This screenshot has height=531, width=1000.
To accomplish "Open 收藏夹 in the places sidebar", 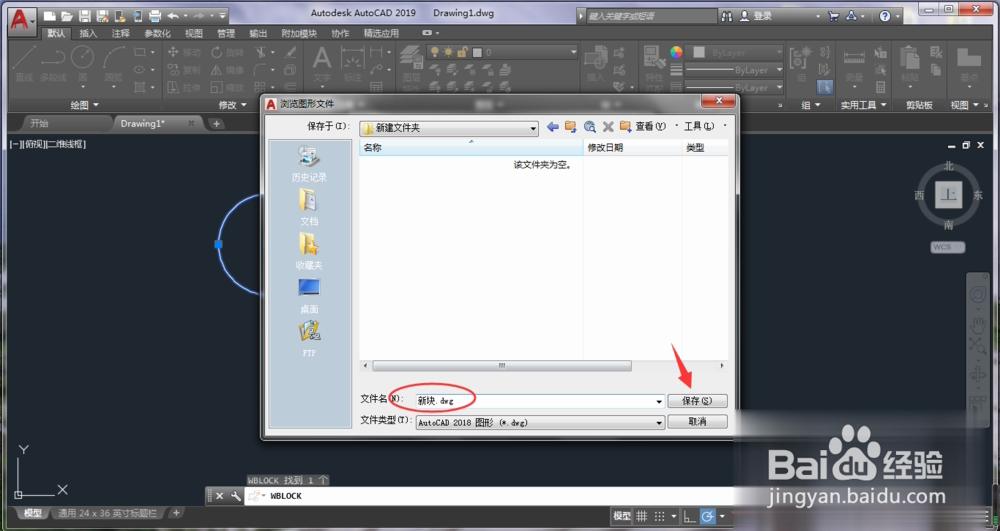I will pyautogui.click(x=309, y=251).
